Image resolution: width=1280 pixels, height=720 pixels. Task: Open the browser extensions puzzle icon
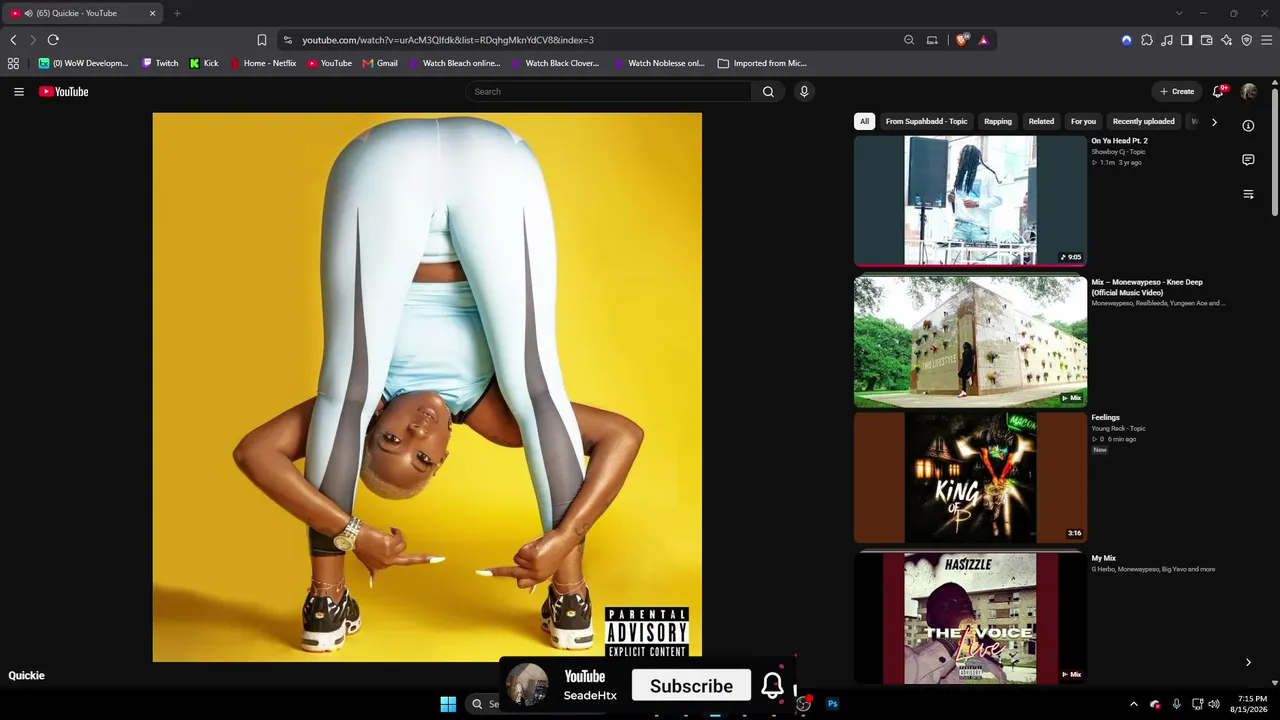click(1147, 40)
